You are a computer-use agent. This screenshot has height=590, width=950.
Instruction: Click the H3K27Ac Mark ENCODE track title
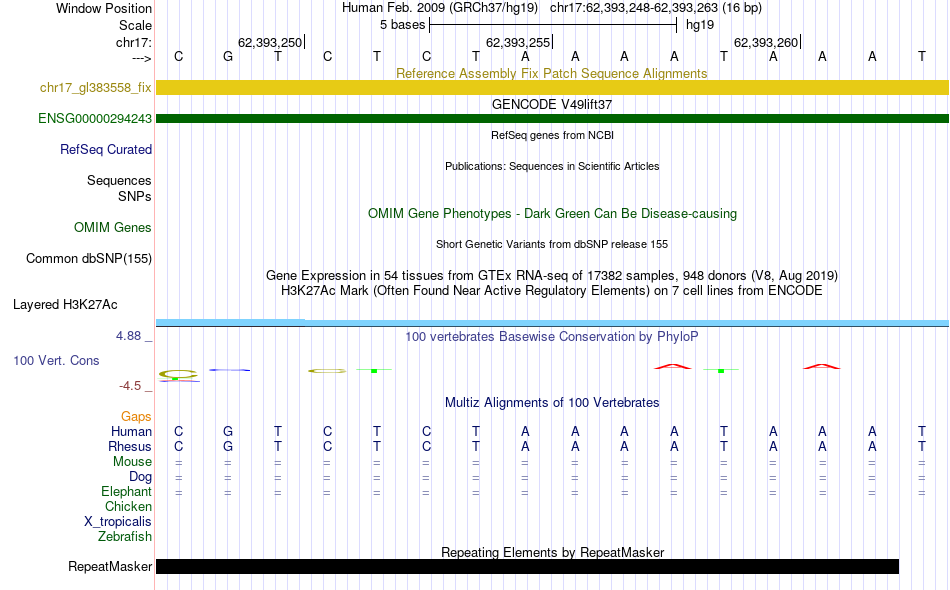tap(552, 291)
